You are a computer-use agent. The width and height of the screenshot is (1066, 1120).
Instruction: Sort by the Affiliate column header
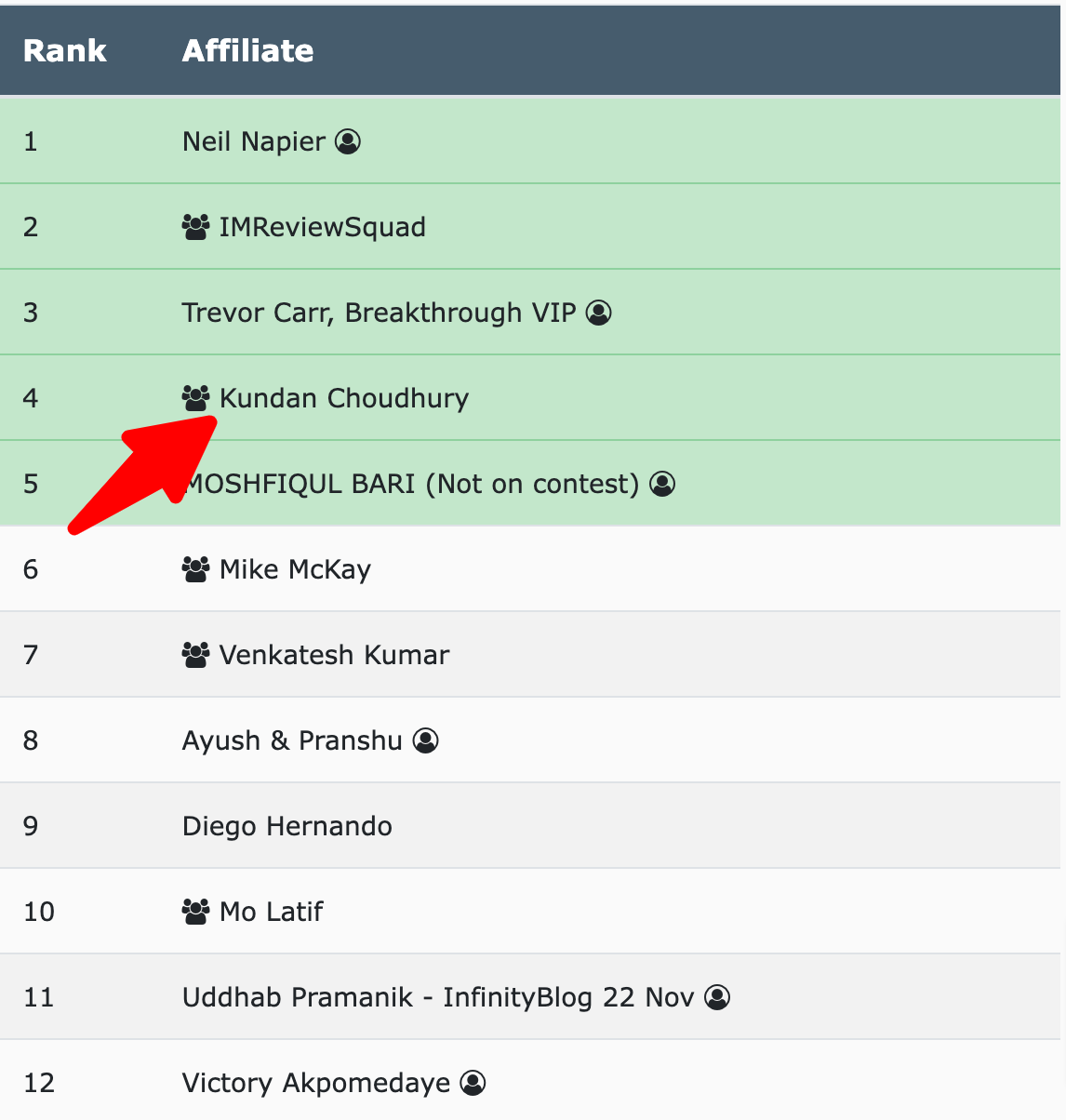(247, 50)
